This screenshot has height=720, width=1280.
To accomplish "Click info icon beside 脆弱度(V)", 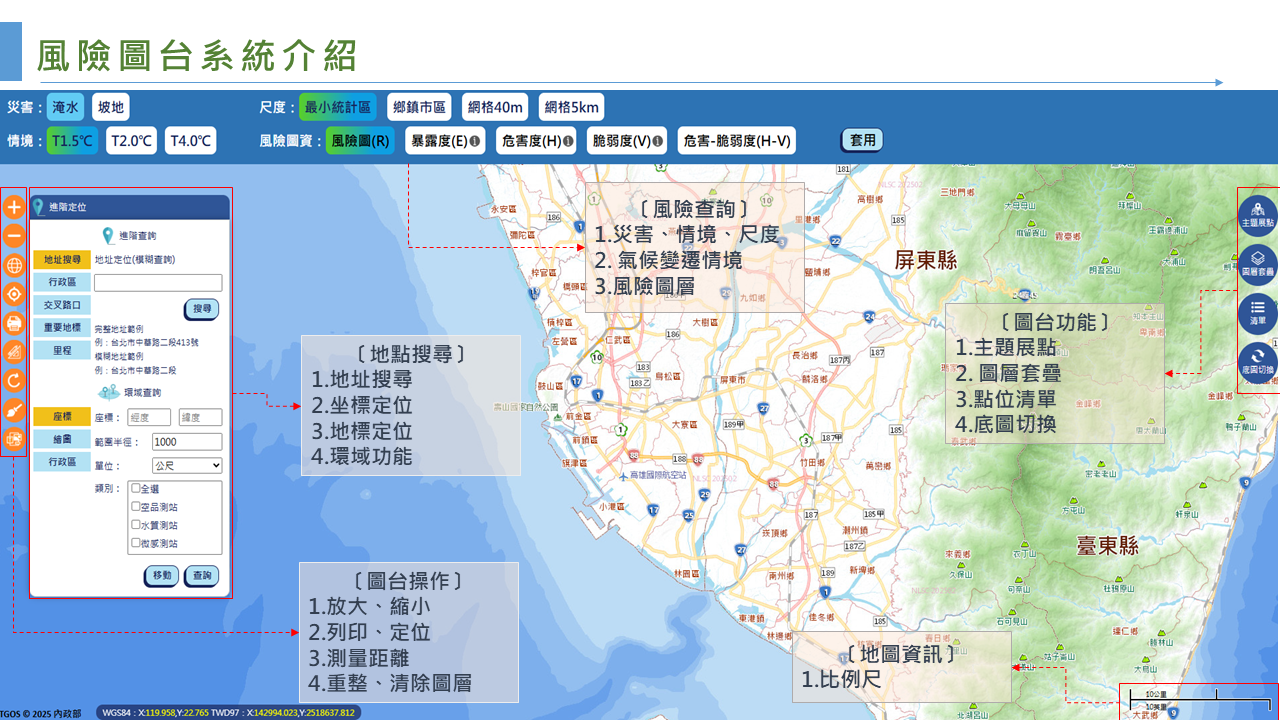I will pos(658,141).
